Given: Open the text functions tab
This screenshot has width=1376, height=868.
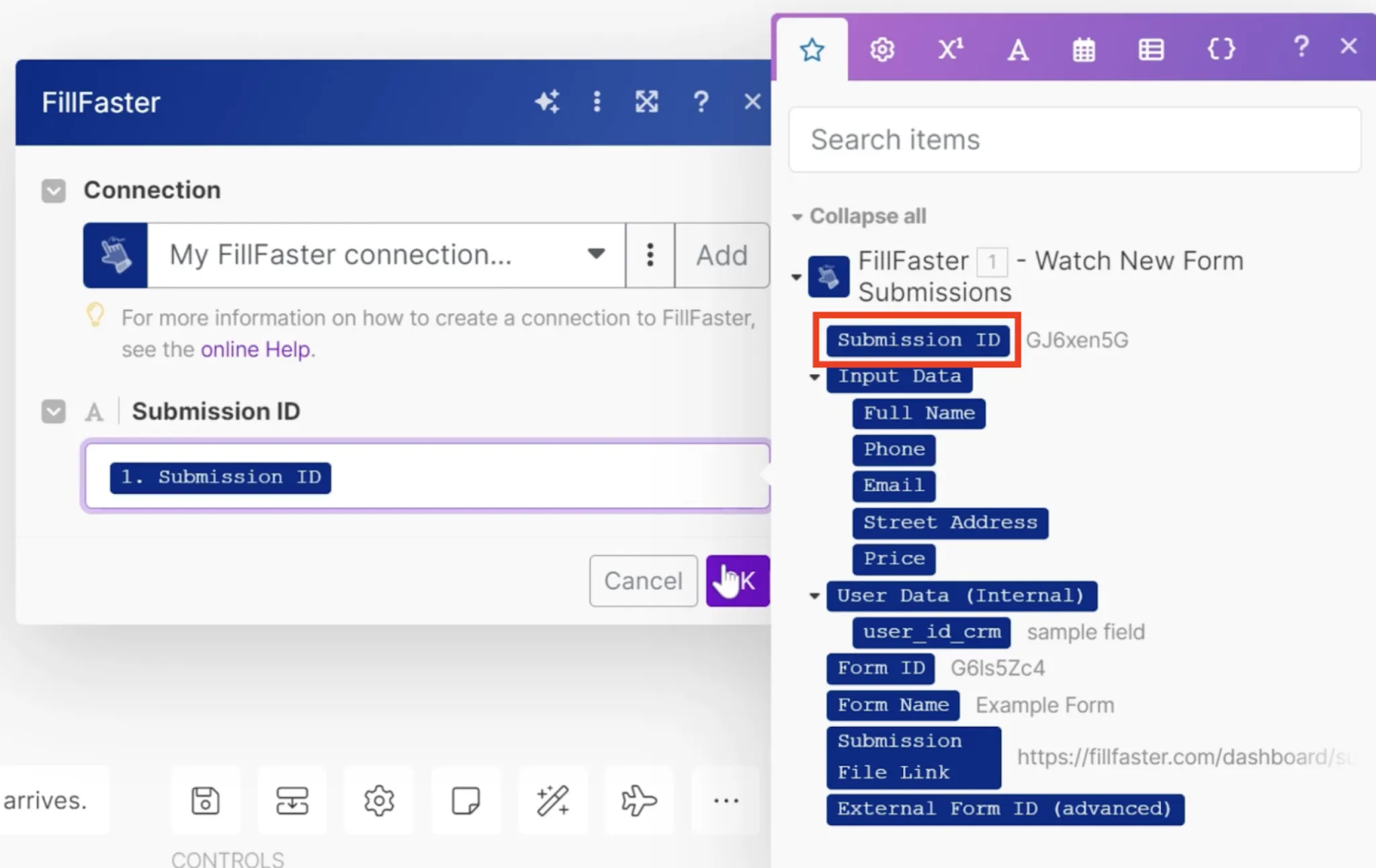Looking at the screenshot, I should tap(1018, 50).
